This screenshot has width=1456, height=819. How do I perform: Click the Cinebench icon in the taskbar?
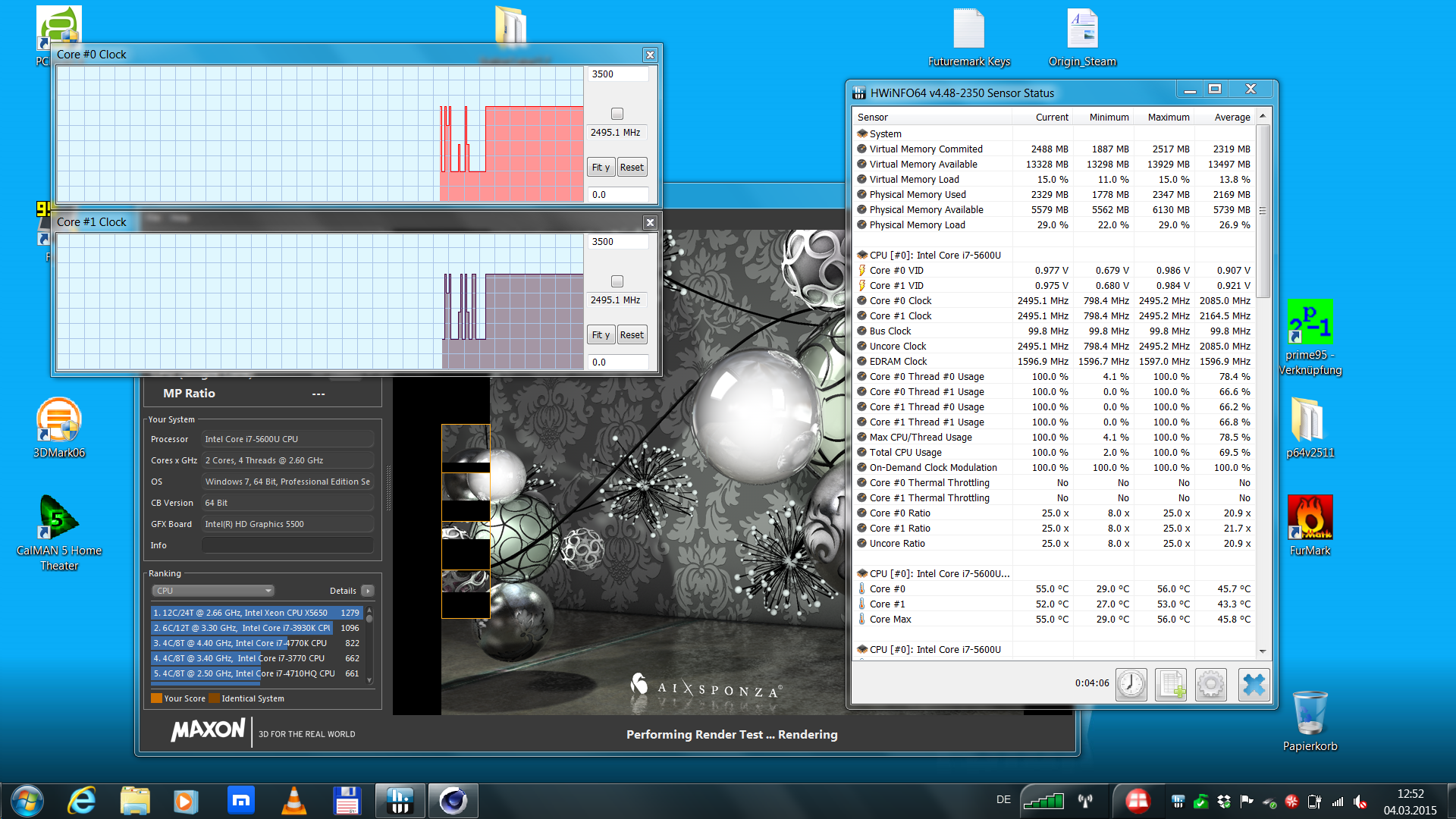453,801
